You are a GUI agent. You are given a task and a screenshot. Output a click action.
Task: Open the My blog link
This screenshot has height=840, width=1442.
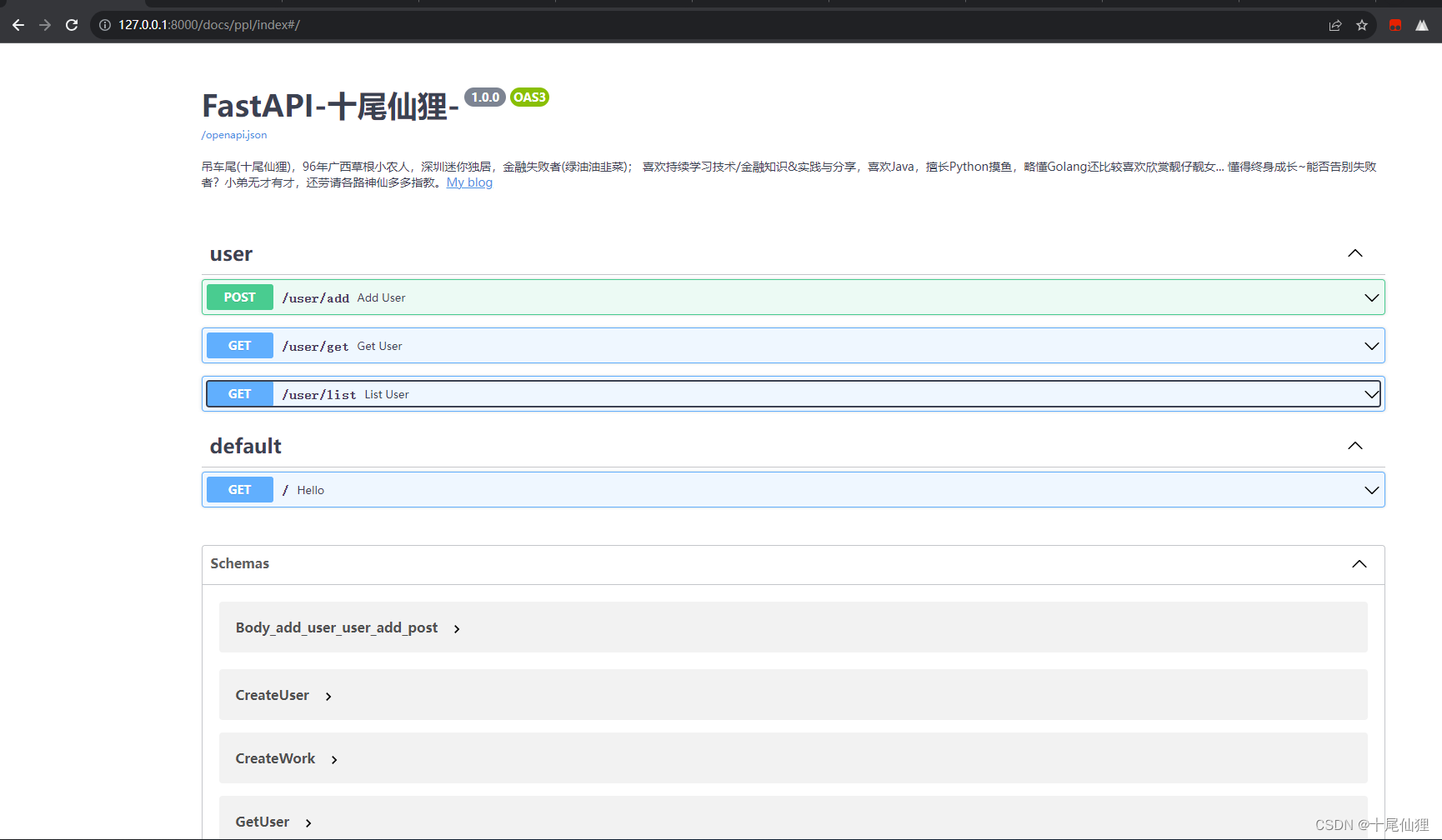469,182
